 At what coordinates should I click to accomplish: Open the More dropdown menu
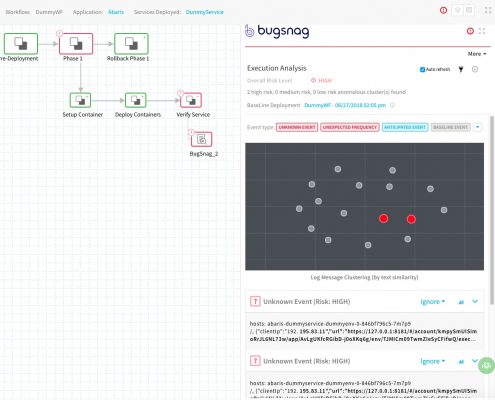pyautogui.click(x=477, y=54)
